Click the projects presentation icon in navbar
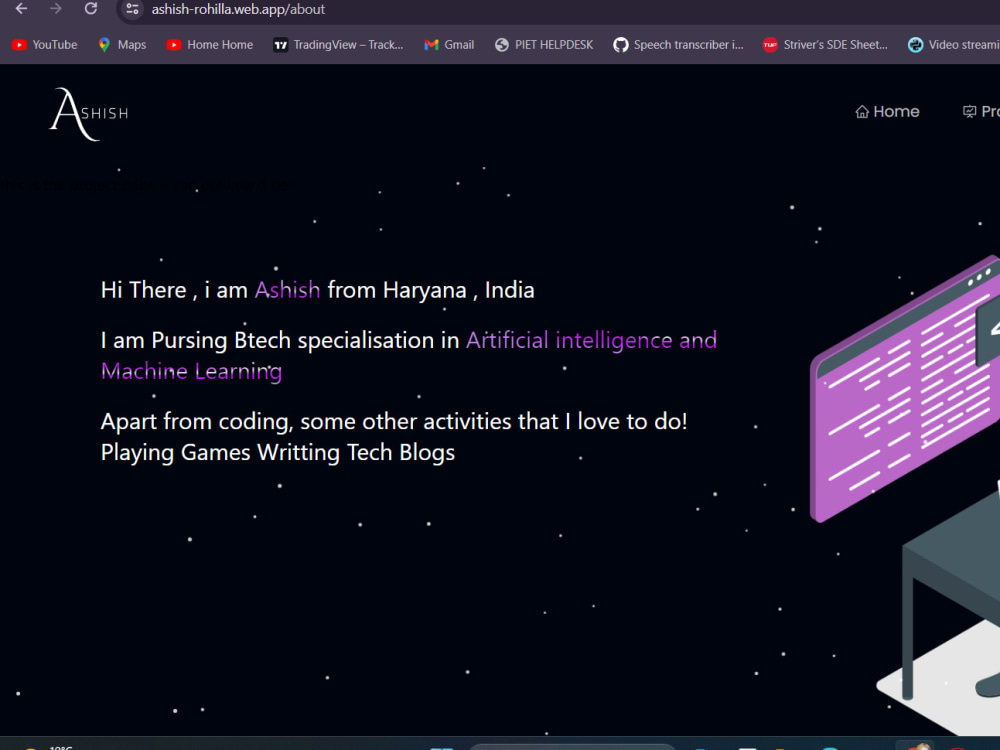Image resolution: width=1000 pixels, height=750 pixels. 969,112
